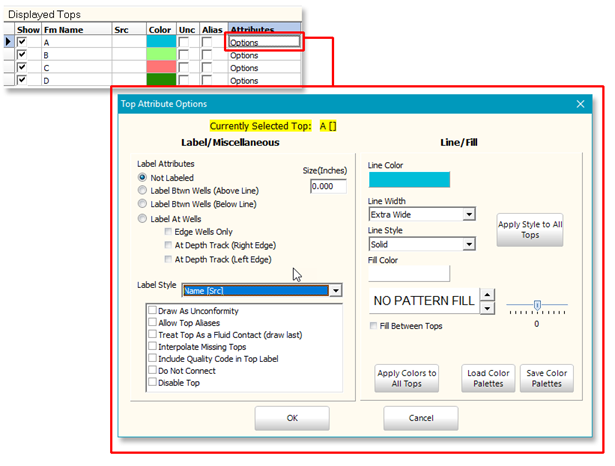Click formation name cell D
615x466 pixels.
pos(76,80)
